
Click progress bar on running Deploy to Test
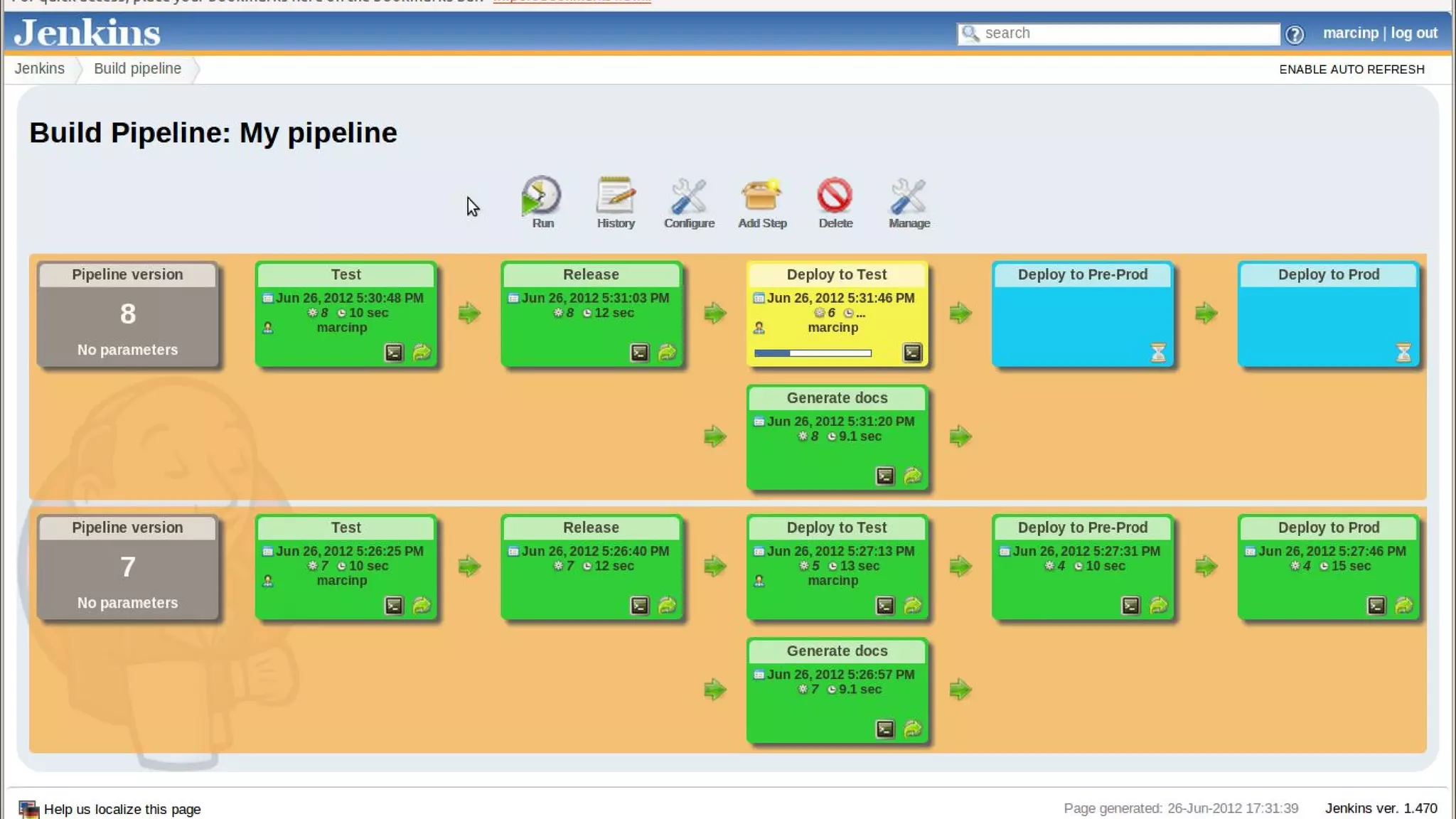(x=813, y=353)
